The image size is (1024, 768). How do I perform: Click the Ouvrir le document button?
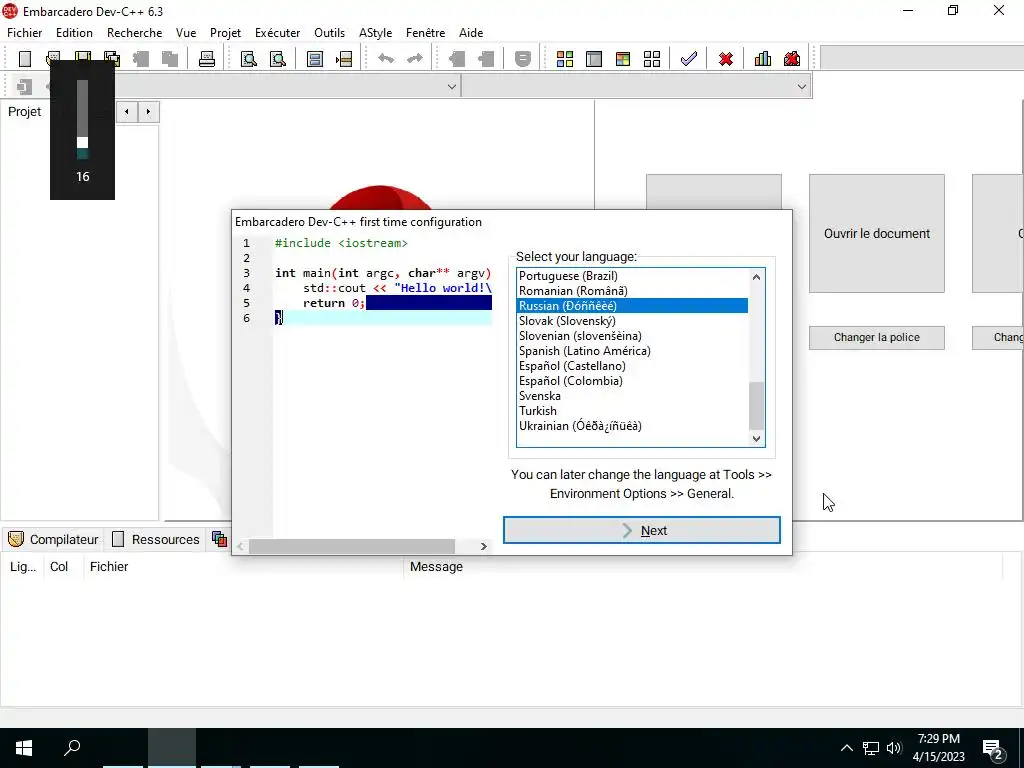point(876,233)
